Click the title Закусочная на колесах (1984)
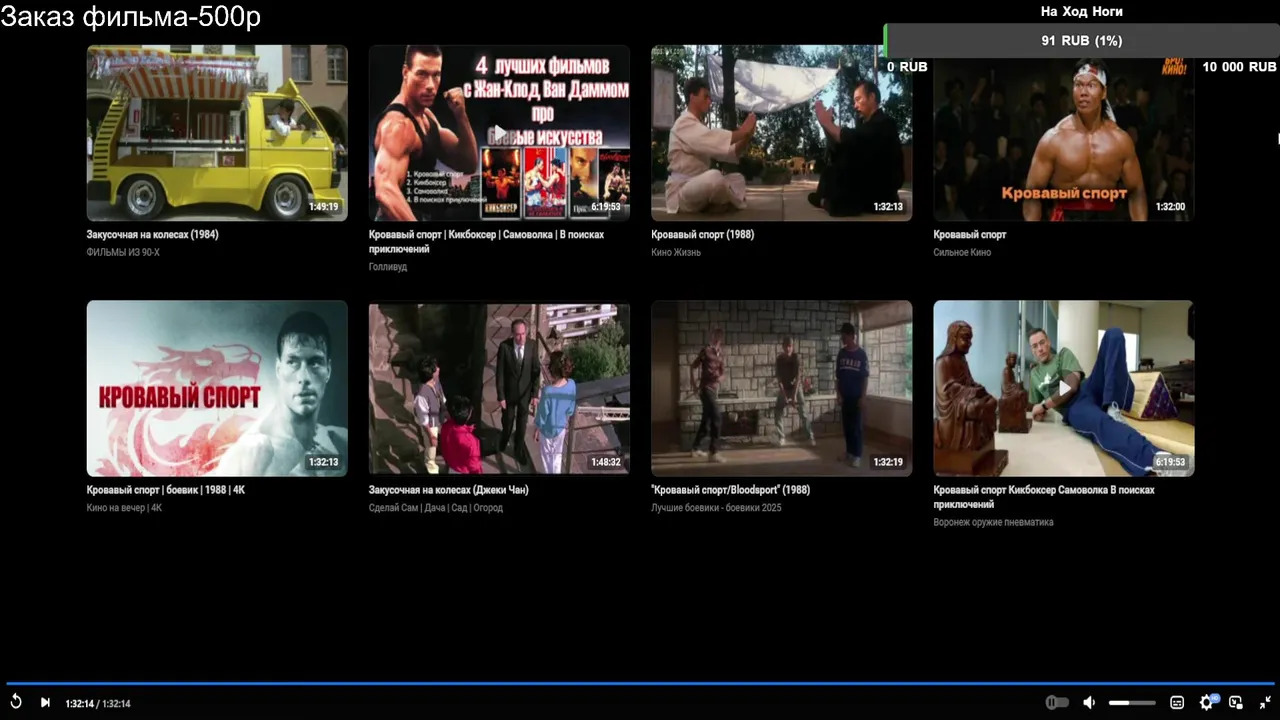 (x=152, y=235)
